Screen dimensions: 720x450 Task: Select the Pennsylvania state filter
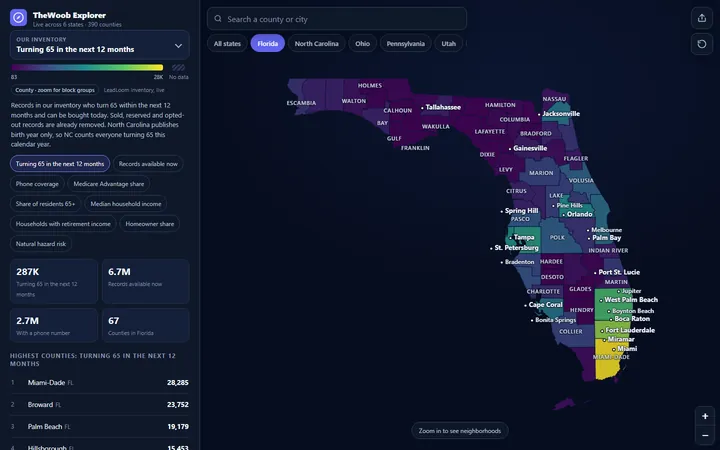[405, 44]
